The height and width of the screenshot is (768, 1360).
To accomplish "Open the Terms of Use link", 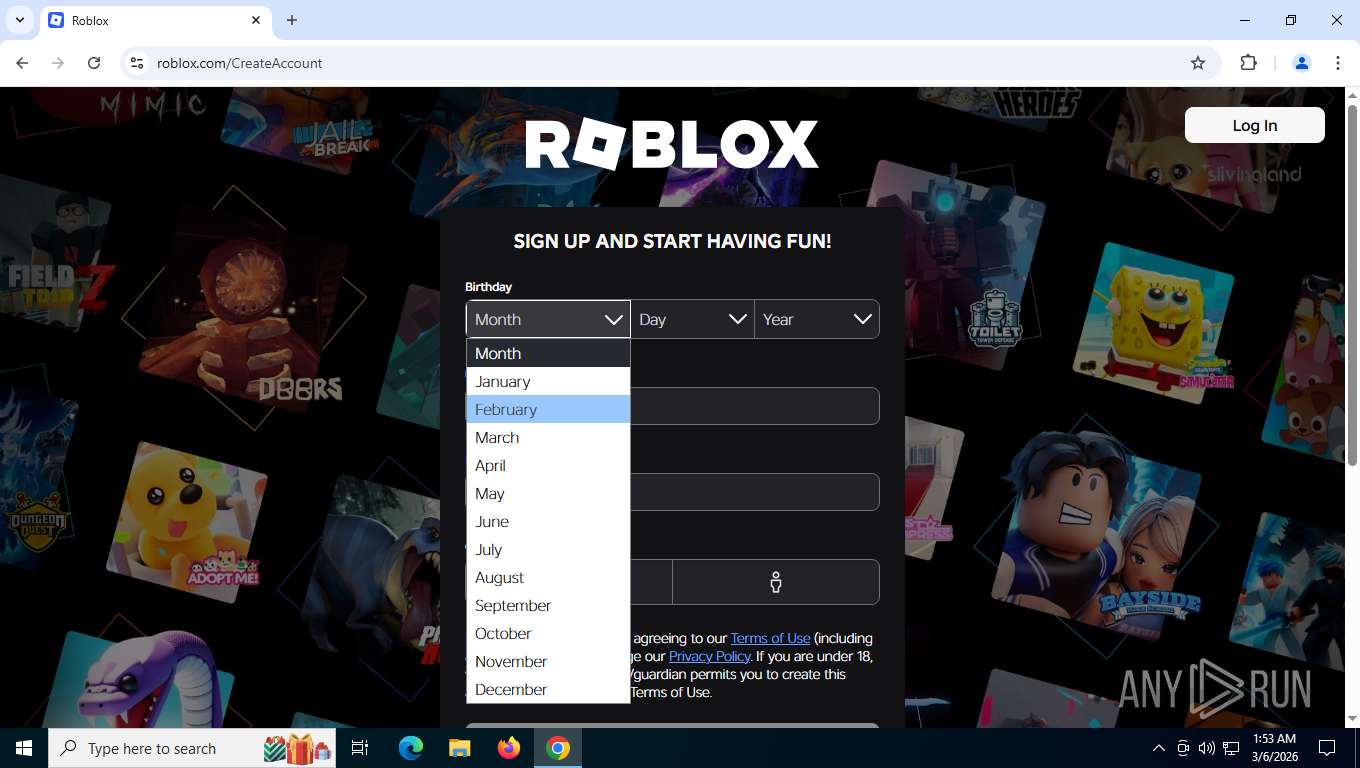I will 770,638.
